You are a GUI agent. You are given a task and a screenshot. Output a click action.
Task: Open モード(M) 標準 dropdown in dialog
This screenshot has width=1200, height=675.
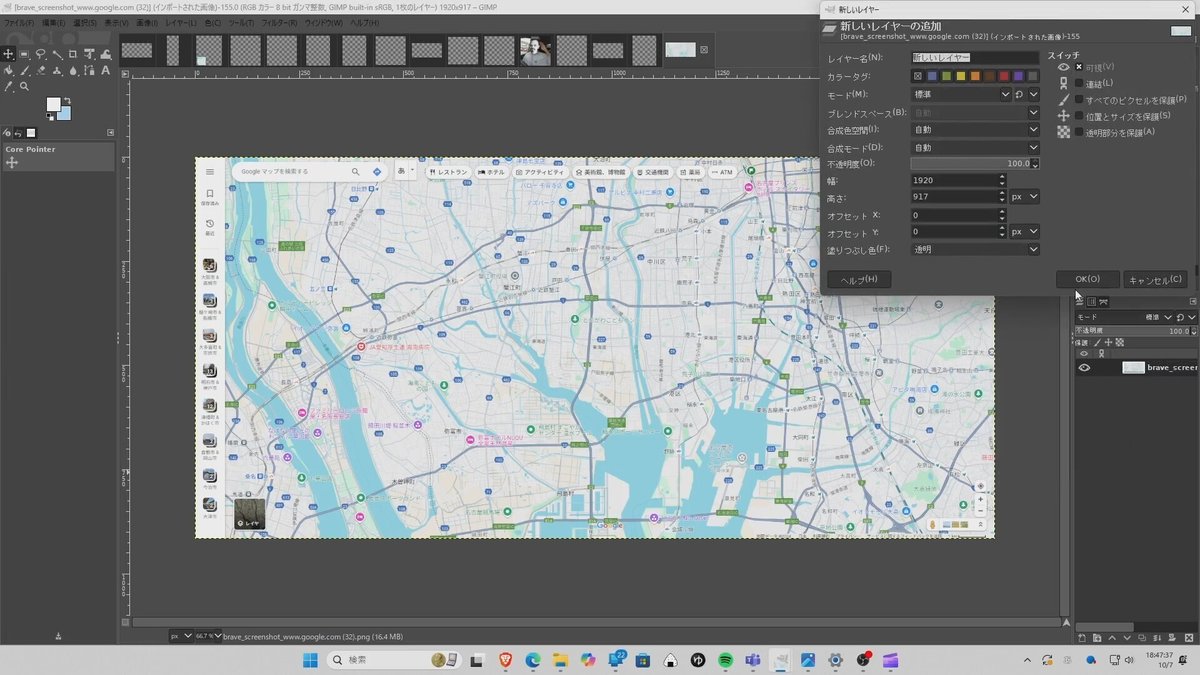pos(961,94)
